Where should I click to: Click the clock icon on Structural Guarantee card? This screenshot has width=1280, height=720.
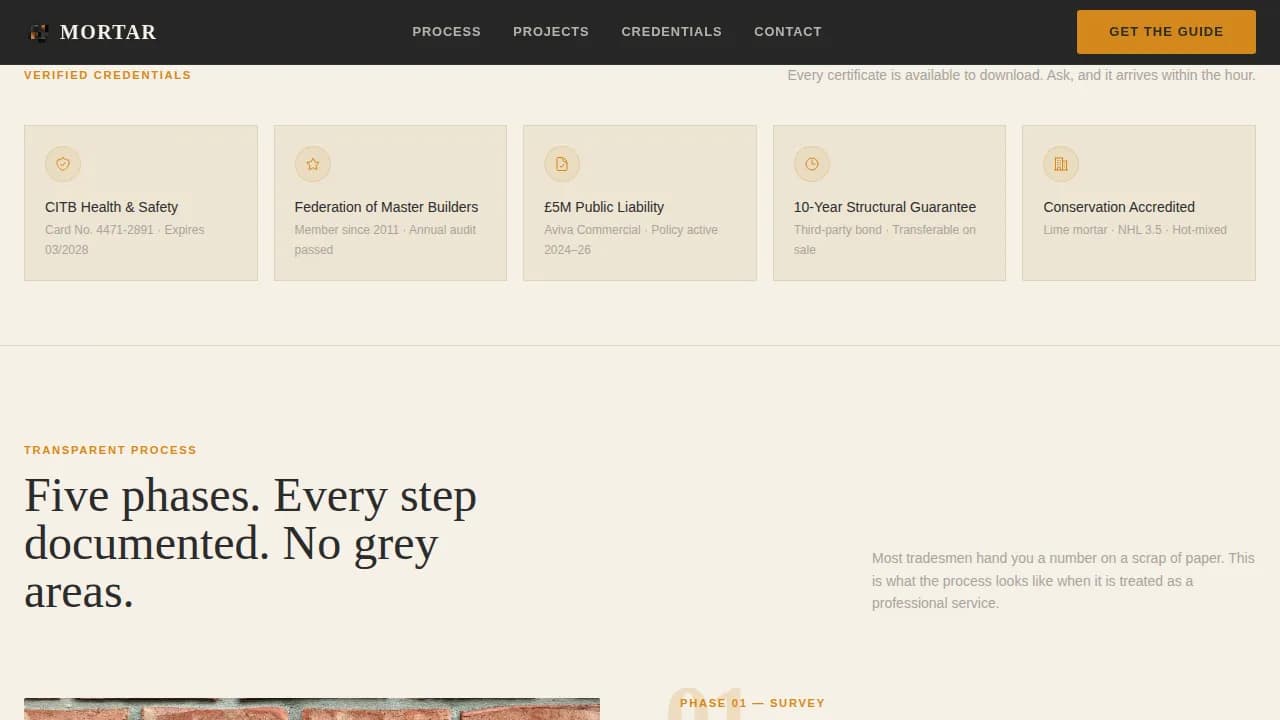point(812,164)
